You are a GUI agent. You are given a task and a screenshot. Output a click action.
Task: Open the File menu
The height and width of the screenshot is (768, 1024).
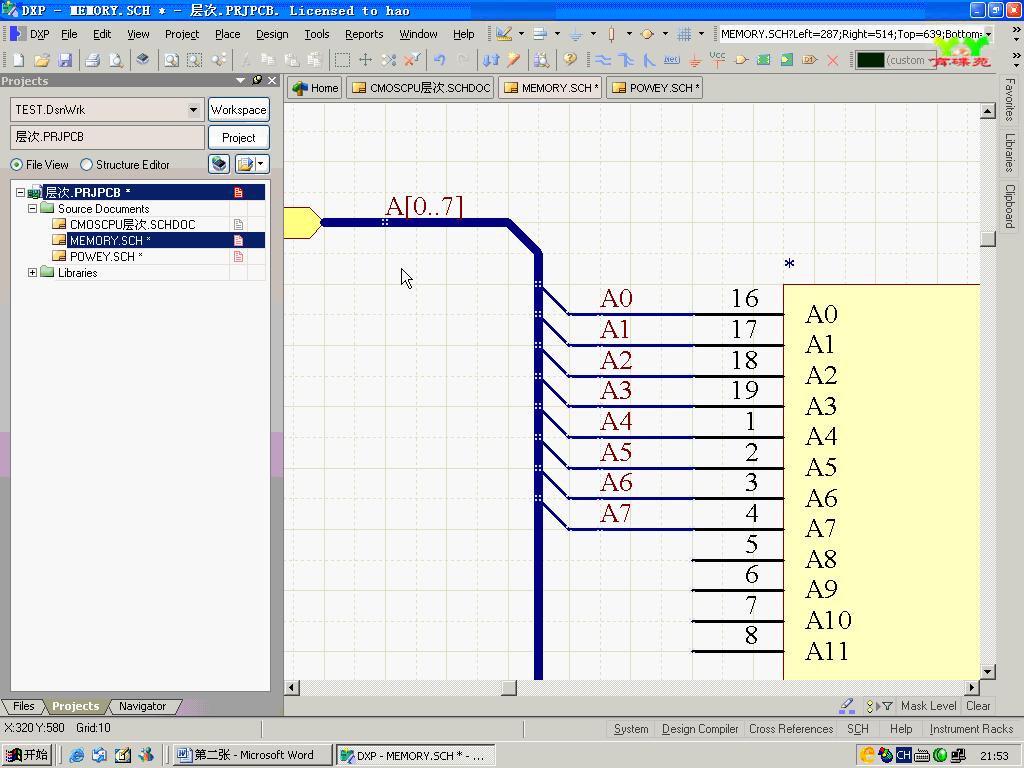(x=69, y=34)
